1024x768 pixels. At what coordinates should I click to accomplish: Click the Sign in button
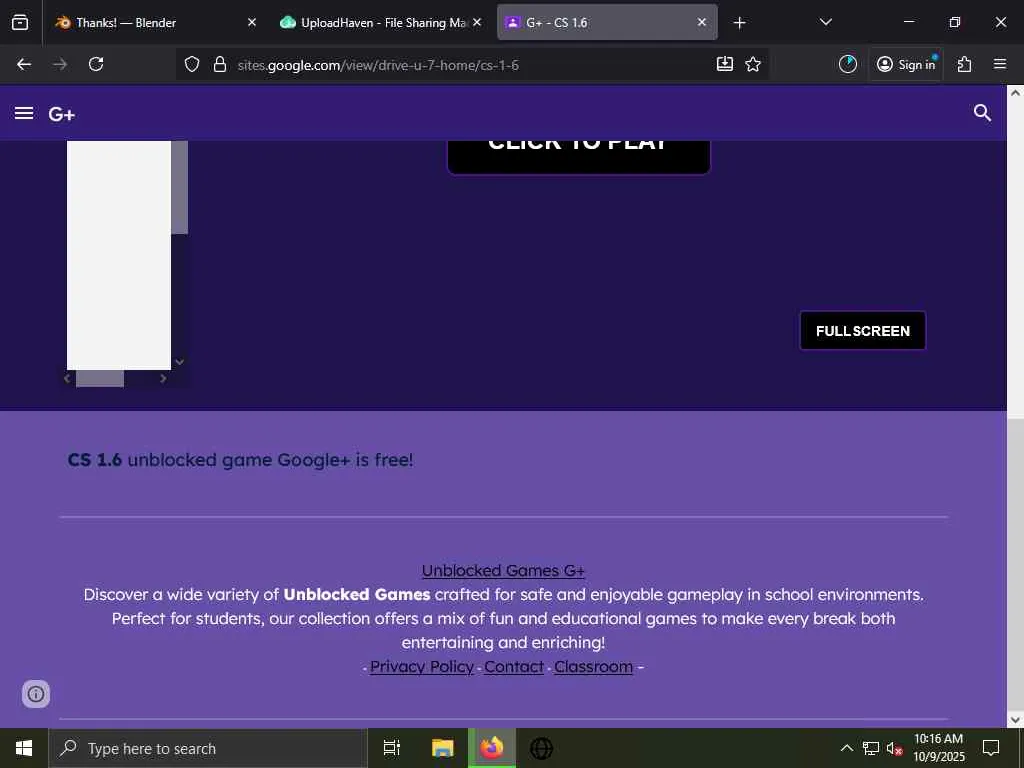pyautogui.click(x=906, y=64)
